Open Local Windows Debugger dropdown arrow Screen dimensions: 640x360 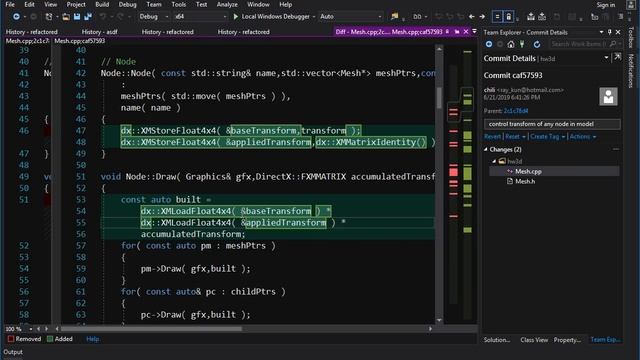(x=313, y=17)
